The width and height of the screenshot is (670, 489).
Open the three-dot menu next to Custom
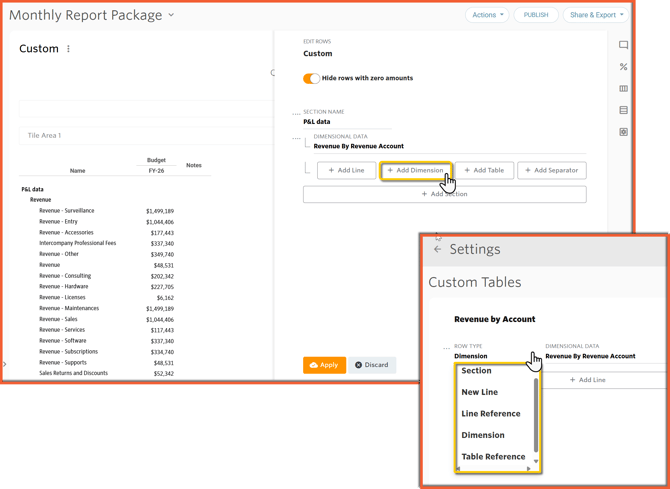pos(68,49)
